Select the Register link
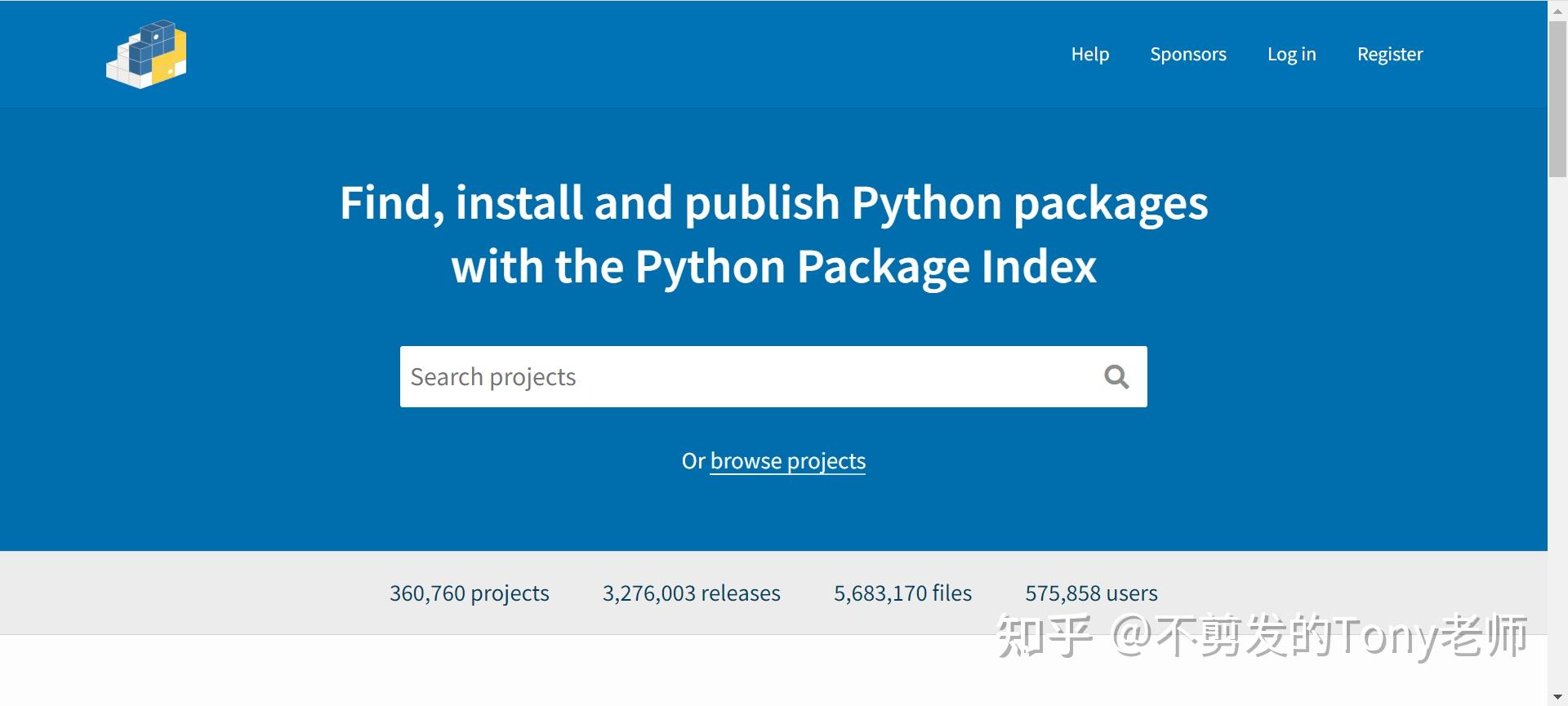 1389,54
